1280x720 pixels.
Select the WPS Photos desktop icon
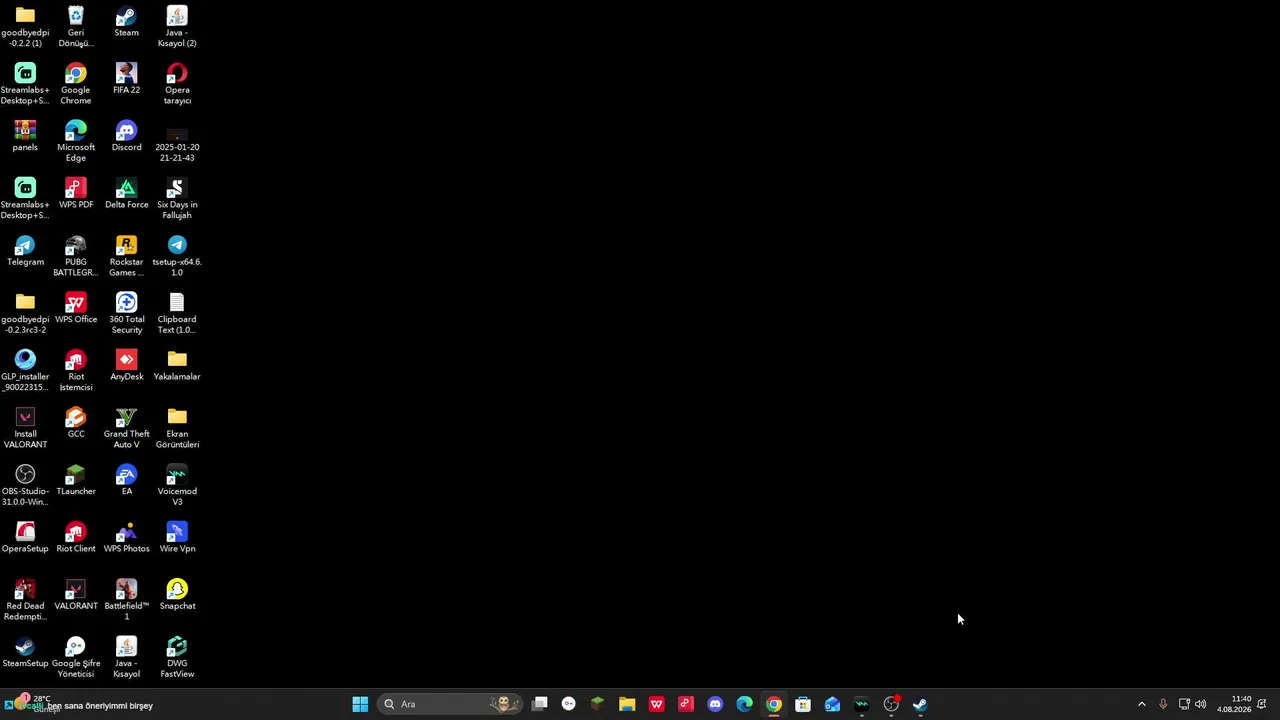[126, 537]
